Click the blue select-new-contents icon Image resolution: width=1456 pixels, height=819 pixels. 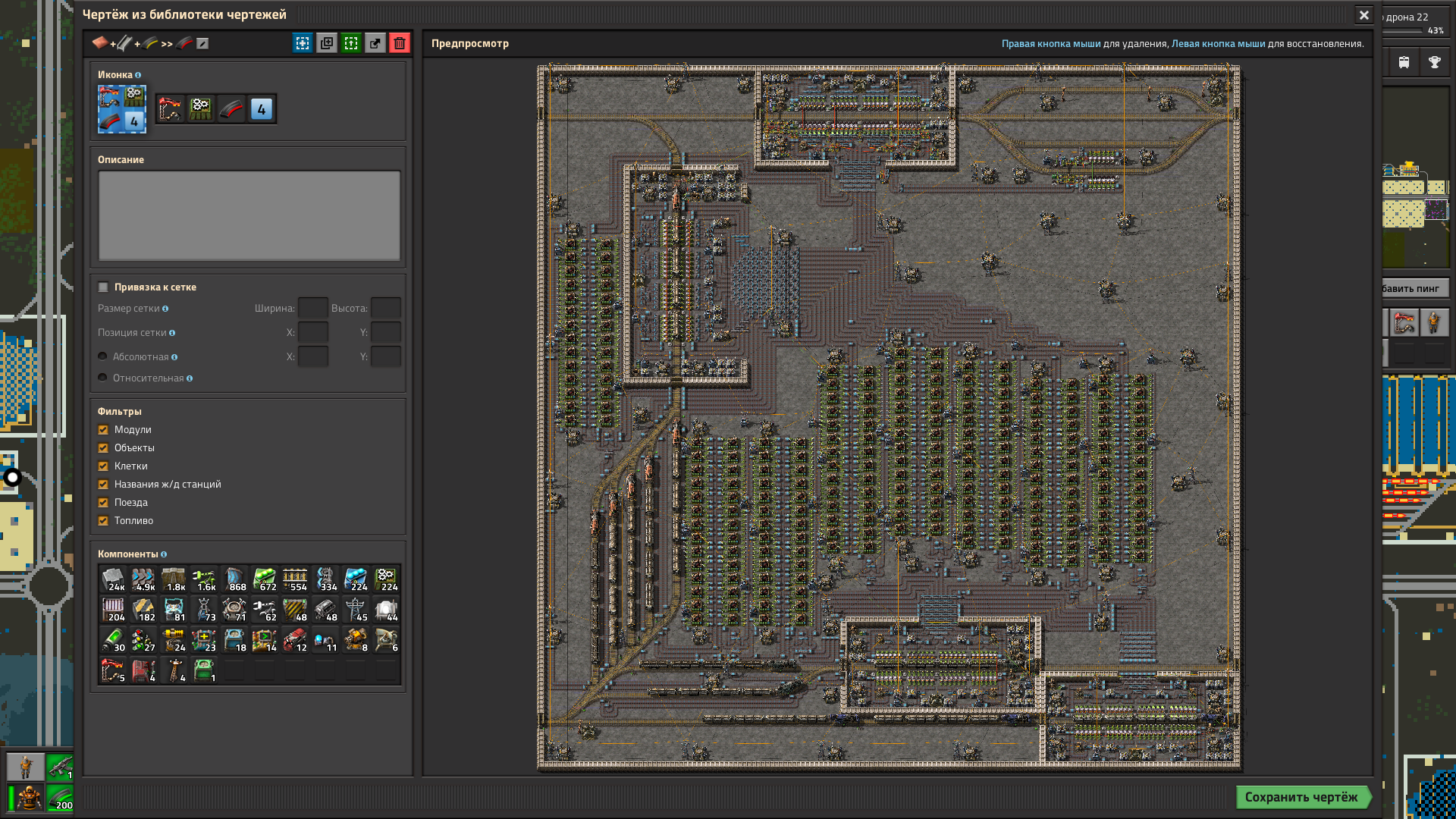[303, 43]
